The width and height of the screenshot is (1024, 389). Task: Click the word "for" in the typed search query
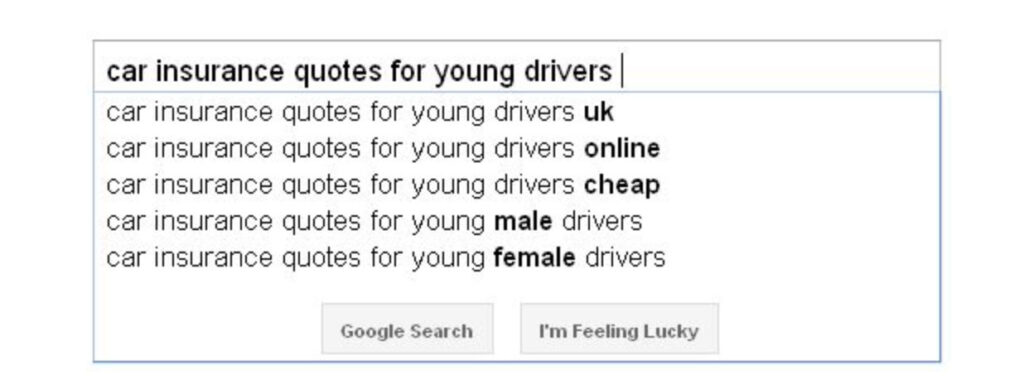click(x=408, y=72)
